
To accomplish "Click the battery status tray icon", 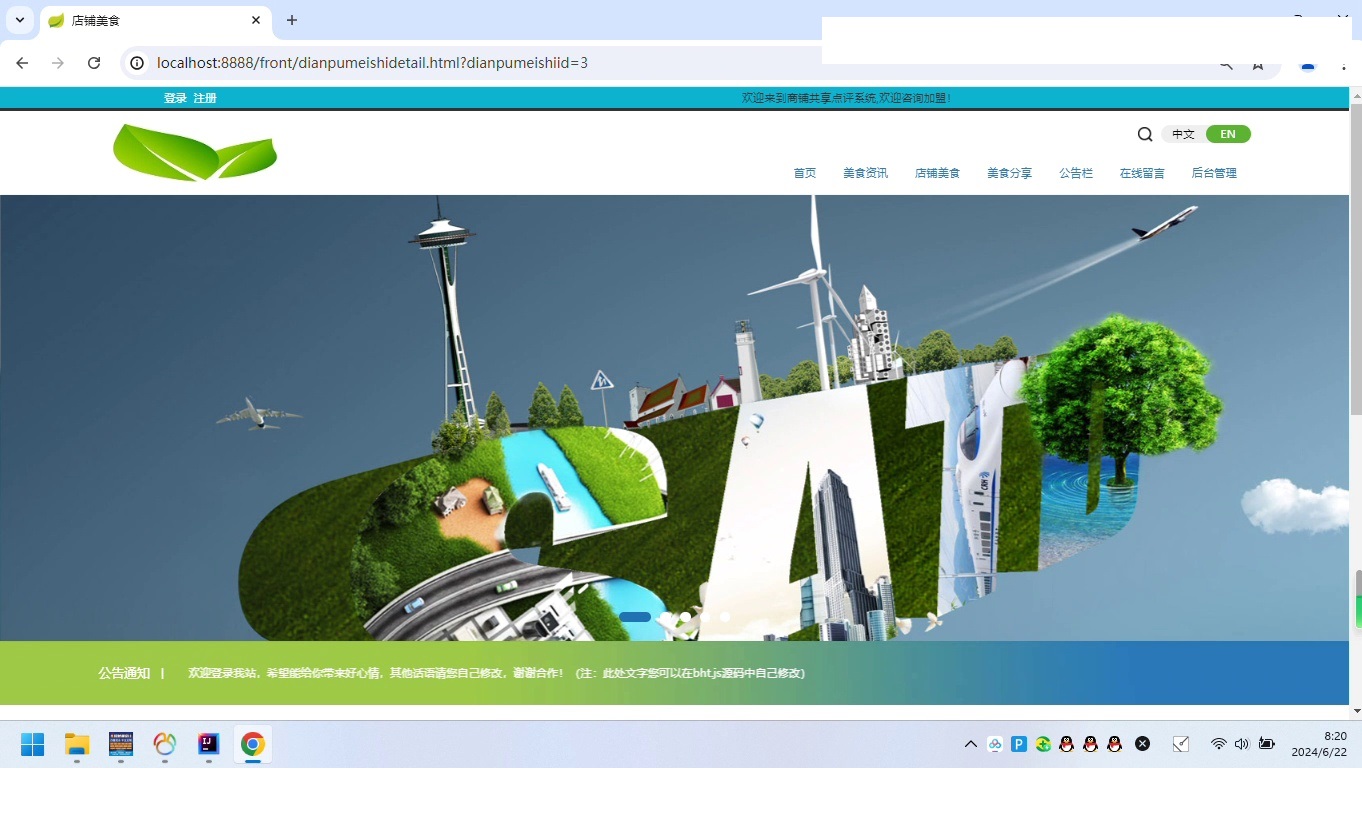I will pyautogui.click(x=1267, y=744).
